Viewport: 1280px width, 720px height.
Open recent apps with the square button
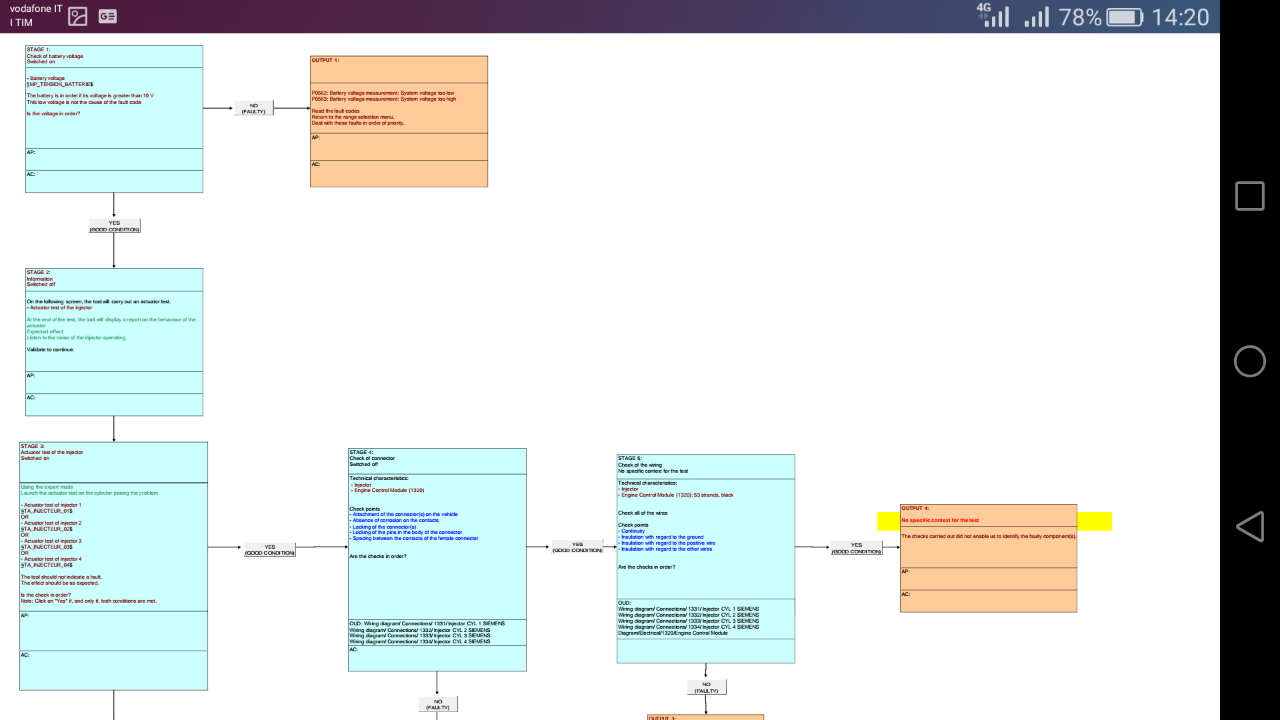click(1249, 196)
